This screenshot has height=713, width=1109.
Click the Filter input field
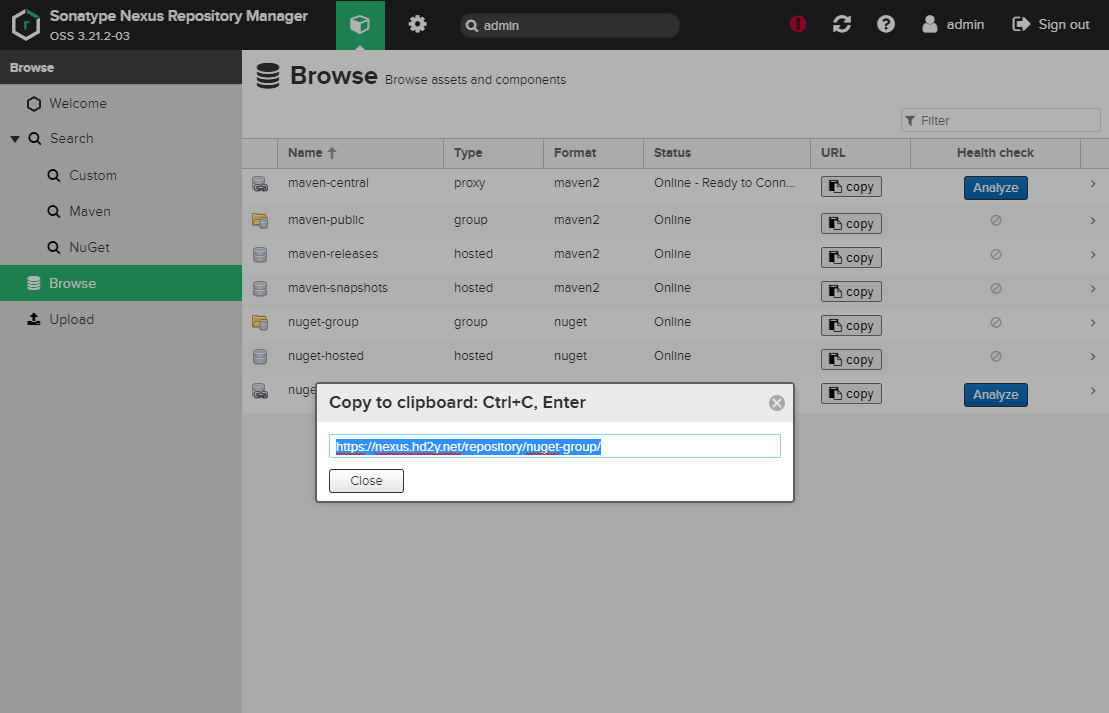pyautogui.click(x=1001, y=120)
